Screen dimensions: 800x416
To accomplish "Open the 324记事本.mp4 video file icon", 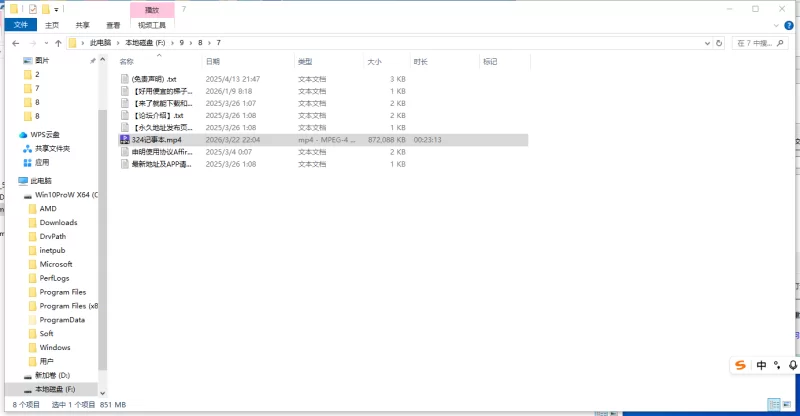I will (x=124, y=139).
